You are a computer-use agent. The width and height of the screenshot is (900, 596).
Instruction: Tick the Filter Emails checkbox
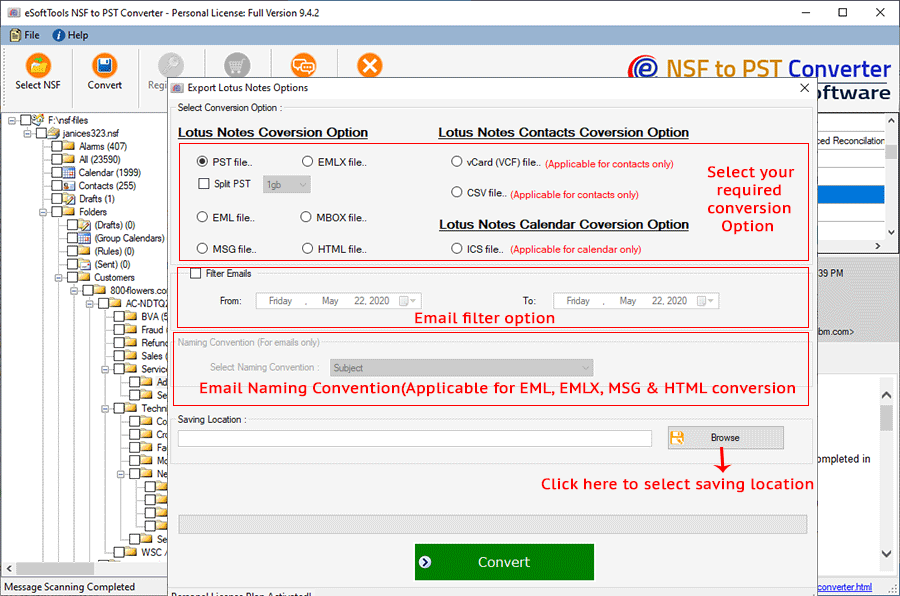click(x=195, y=273)
